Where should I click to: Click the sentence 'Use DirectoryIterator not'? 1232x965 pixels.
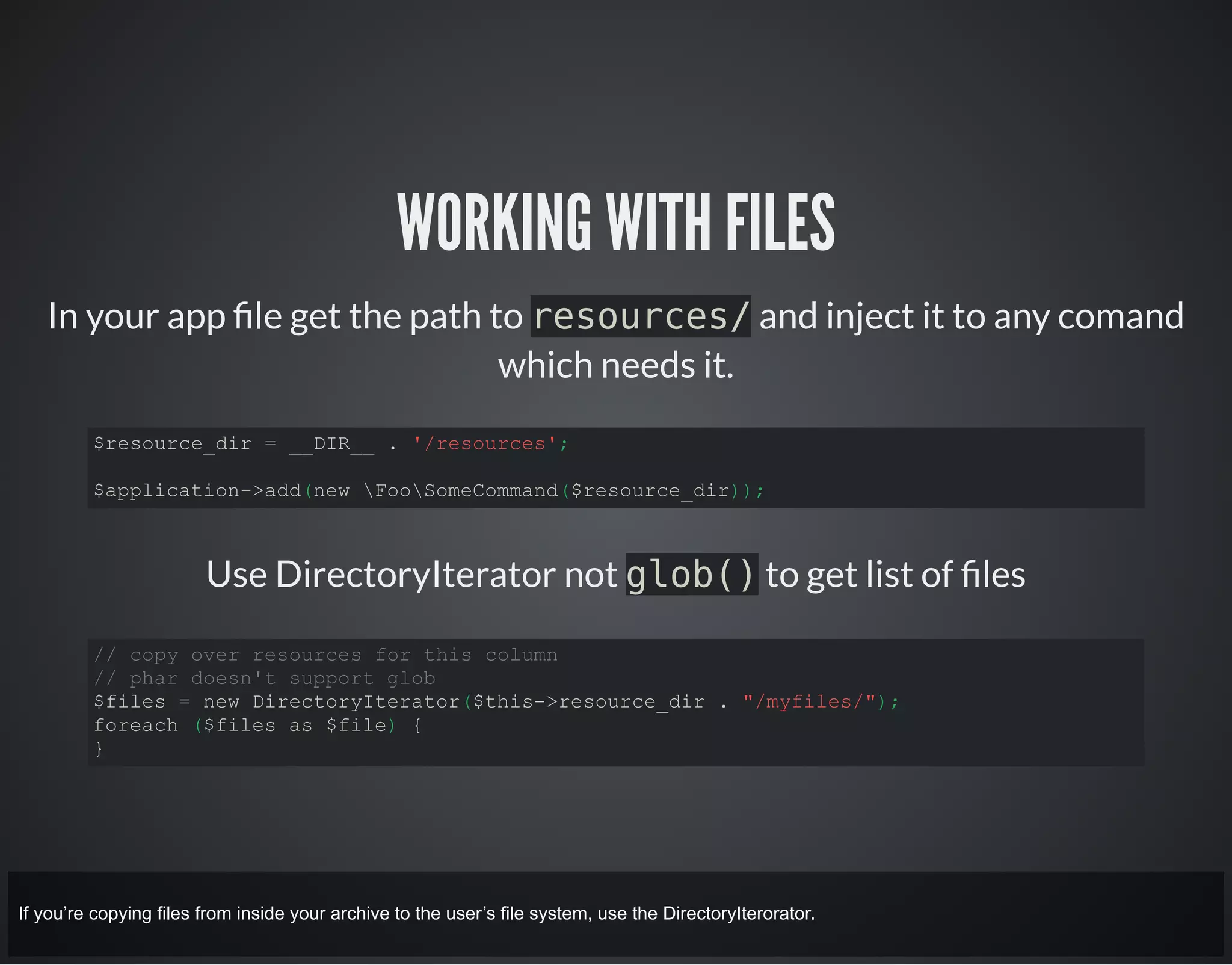(411, 574)
